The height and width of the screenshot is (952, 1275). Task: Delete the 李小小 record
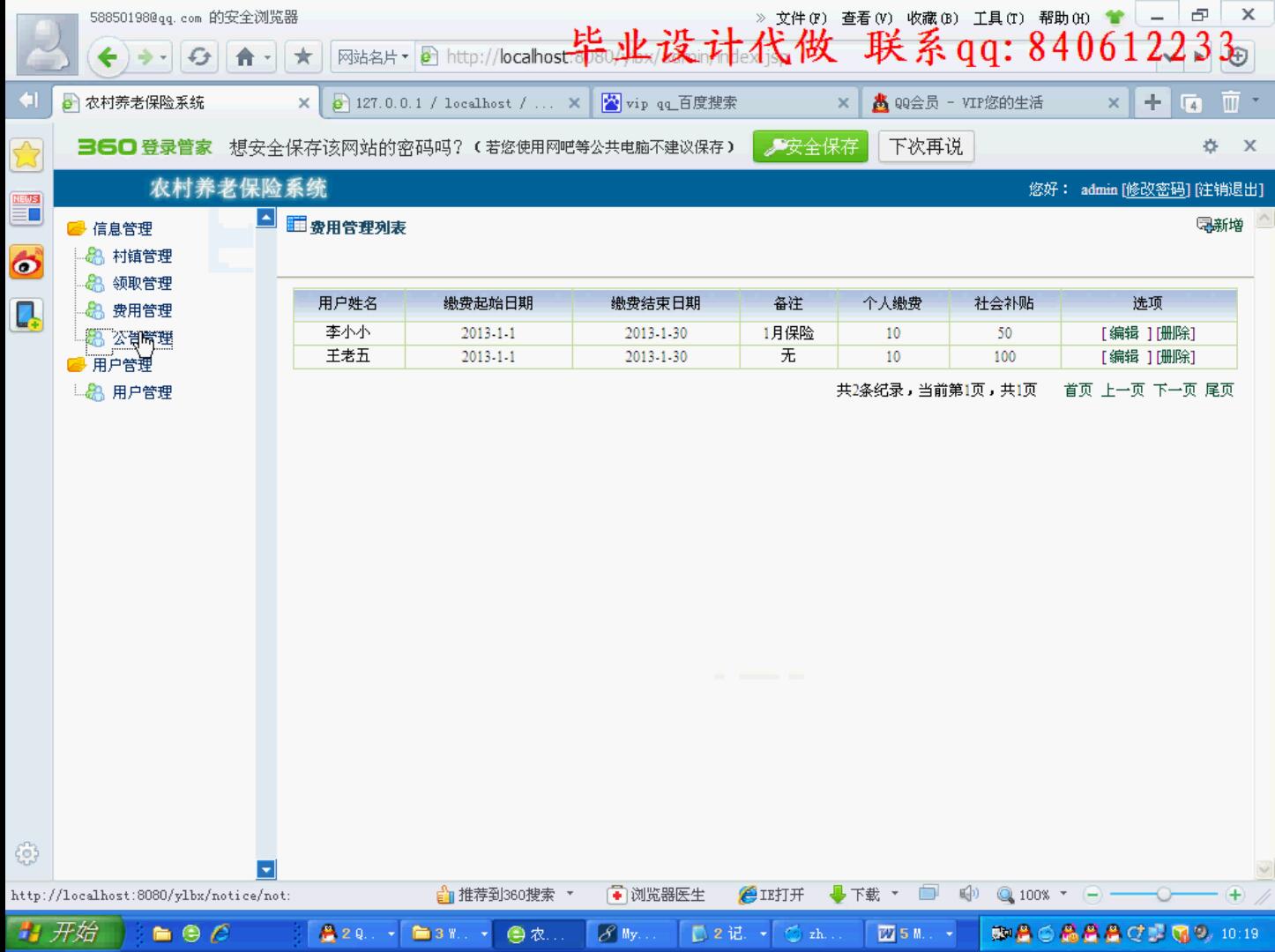click(x=1175, y=333)
